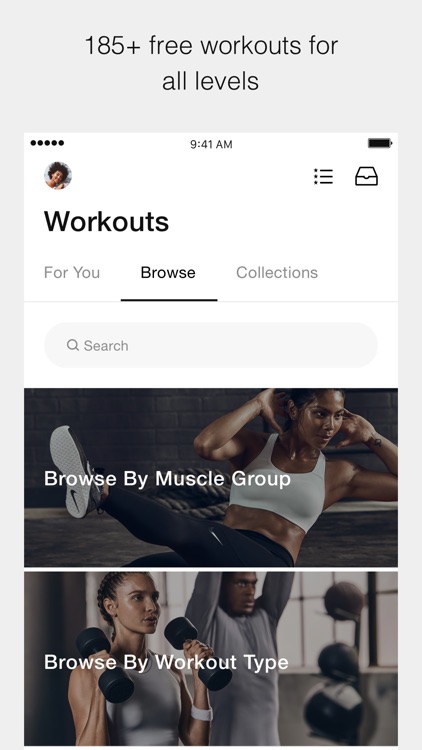Open Browse By Muscle Group
This screenshot has height=750, width=422.
click(x=211, y=477)
